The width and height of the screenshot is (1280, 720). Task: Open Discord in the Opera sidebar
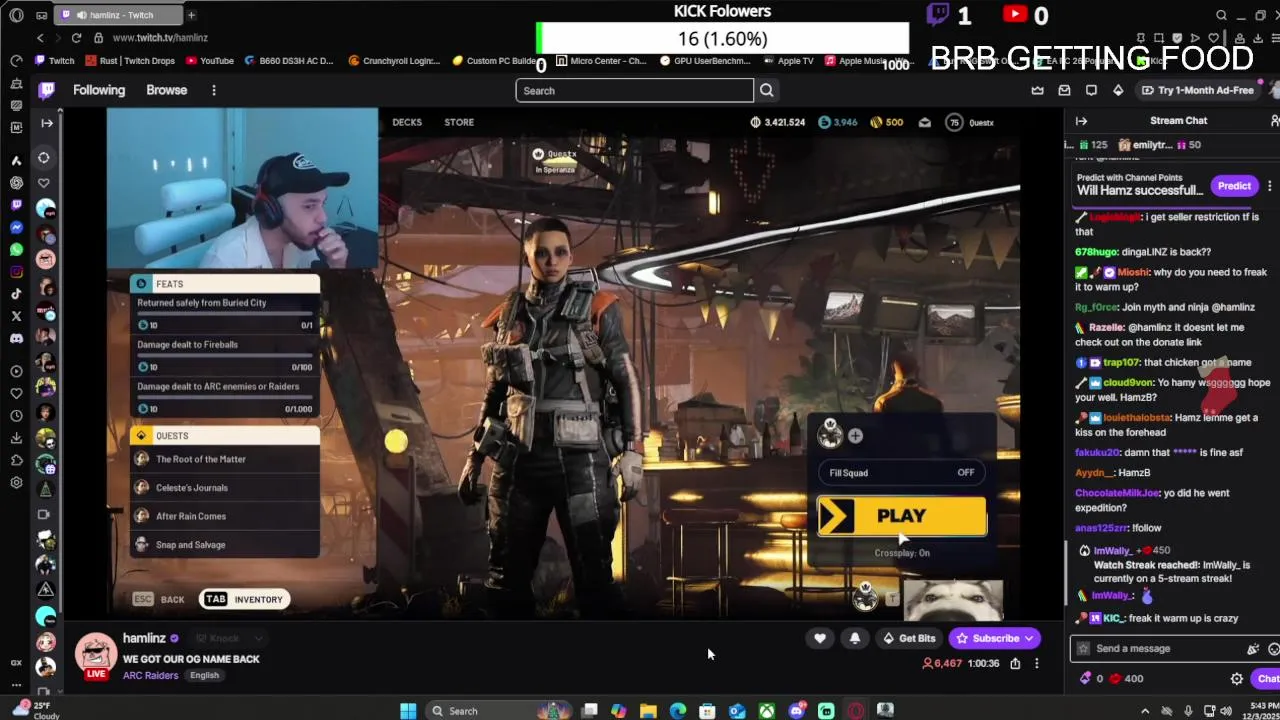(x=16, y=338)
